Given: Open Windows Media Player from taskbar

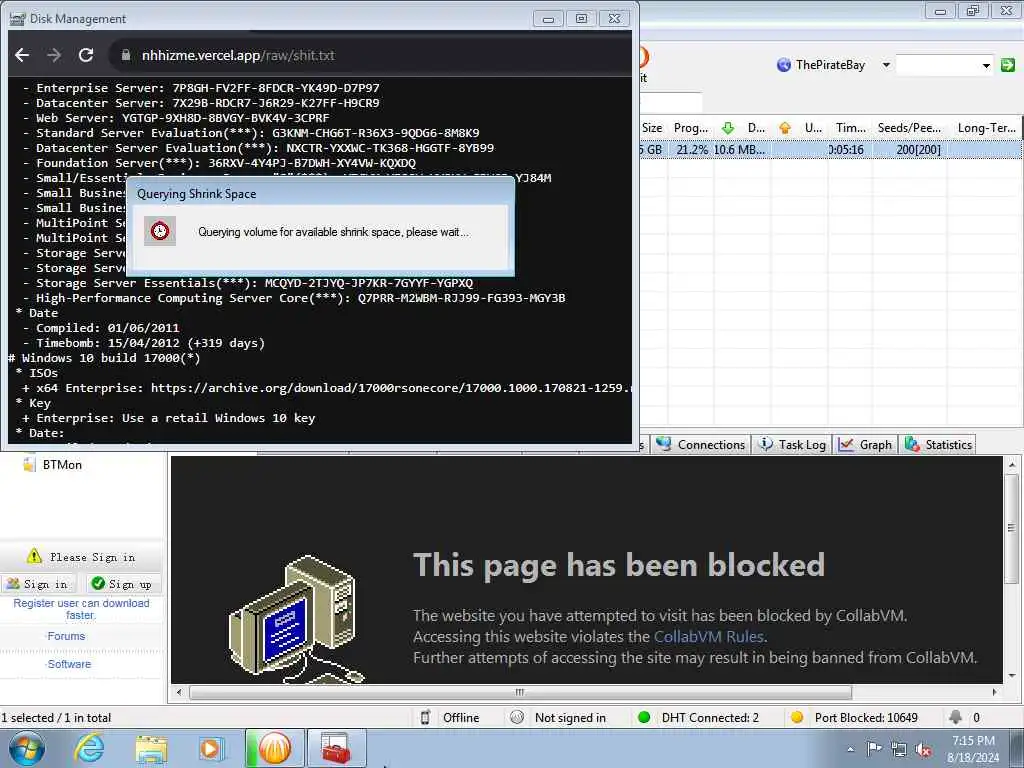Looking at the screenshot, I should point(210,748).
